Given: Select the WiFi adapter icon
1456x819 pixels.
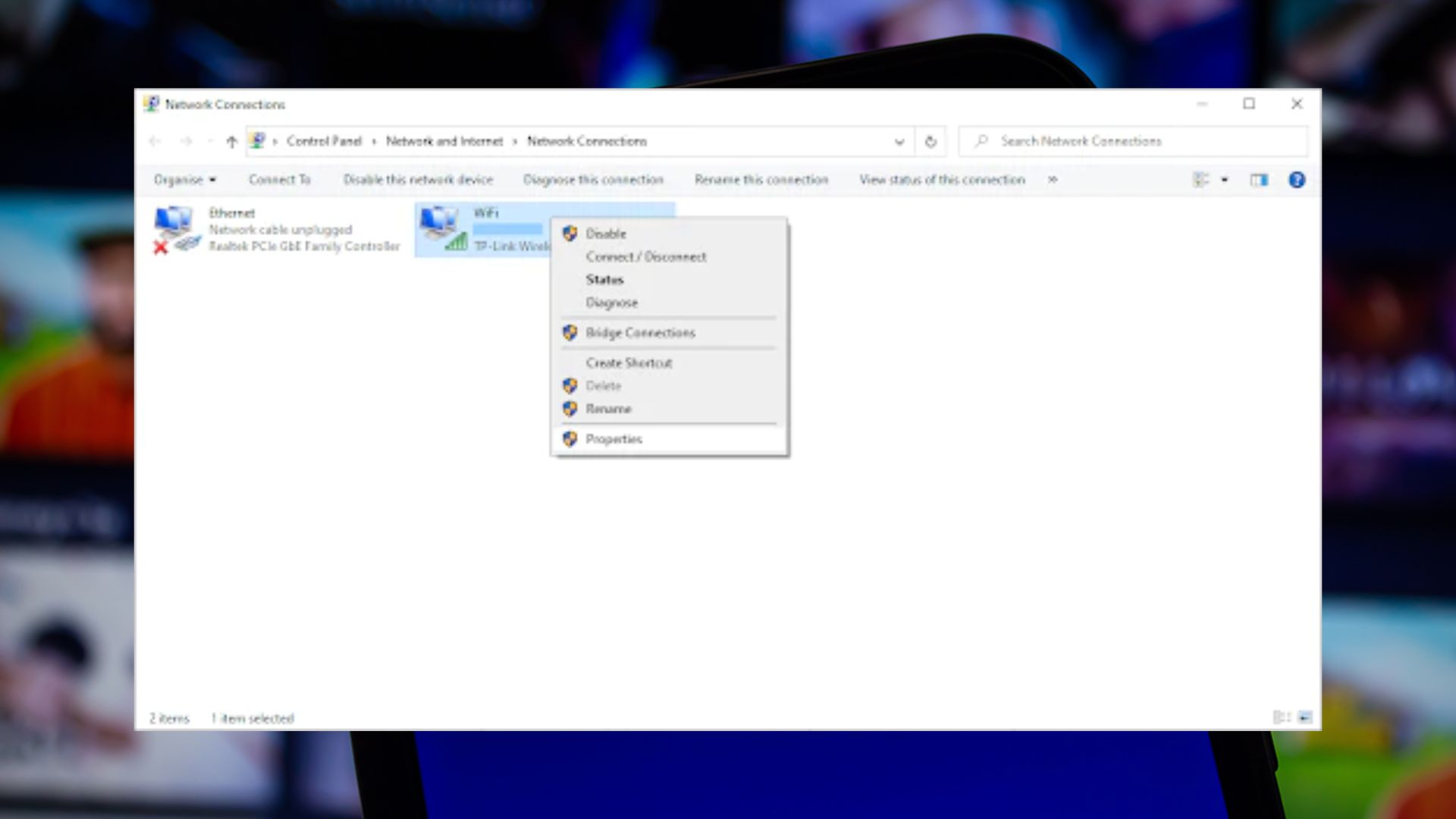Looking at the screenshot, I should pos(444,229).
